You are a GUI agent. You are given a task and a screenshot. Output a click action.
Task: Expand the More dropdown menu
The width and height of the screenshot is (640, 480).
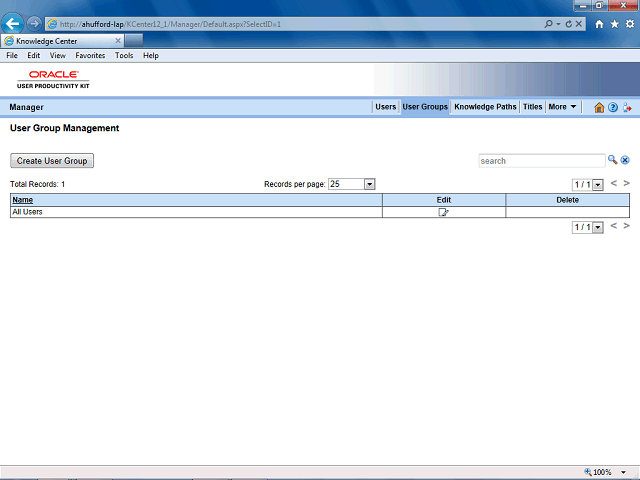pyautogui.click(x=562, y=107)
